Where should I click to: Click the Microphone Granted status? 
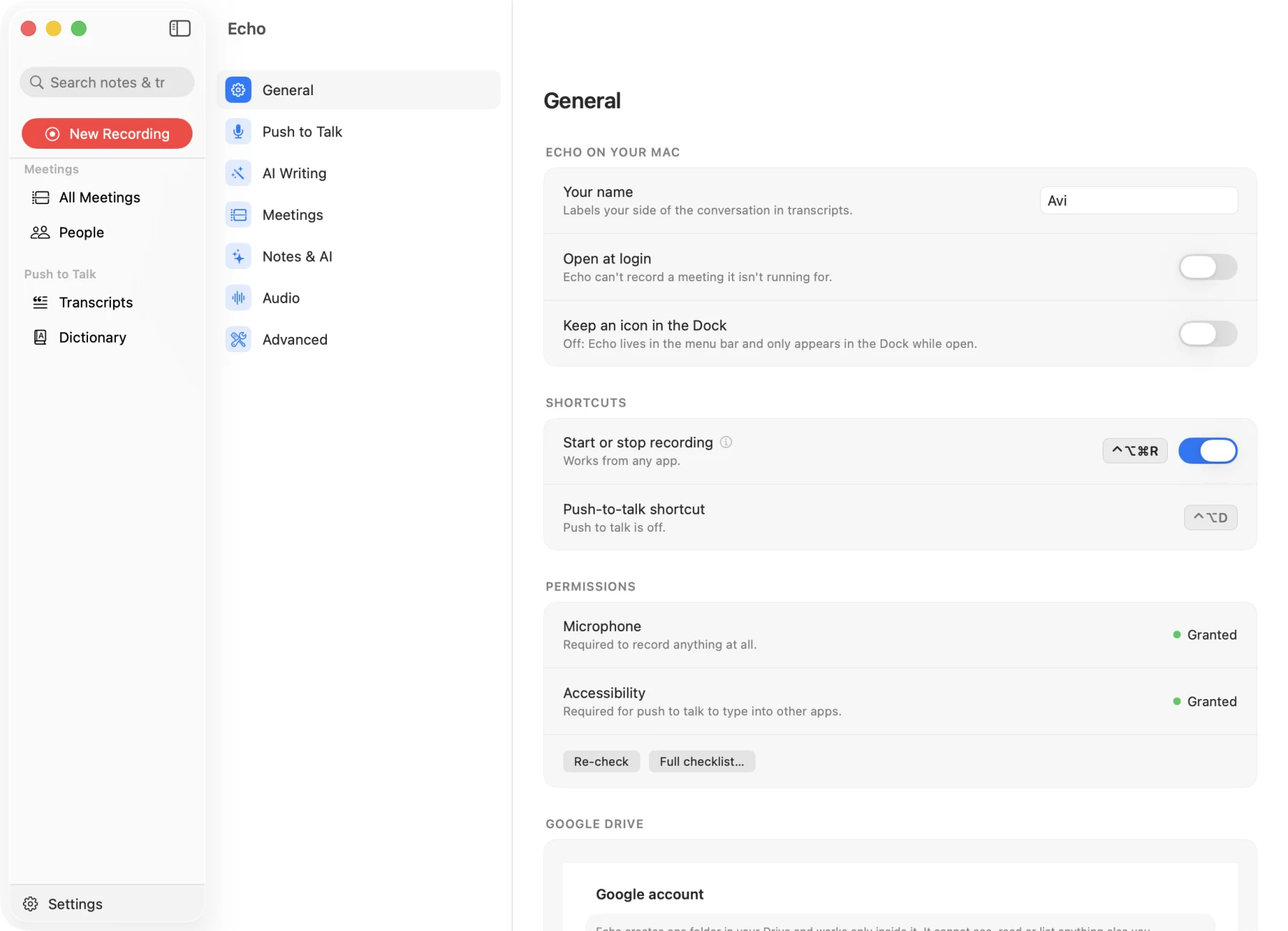pos(1205,635)
